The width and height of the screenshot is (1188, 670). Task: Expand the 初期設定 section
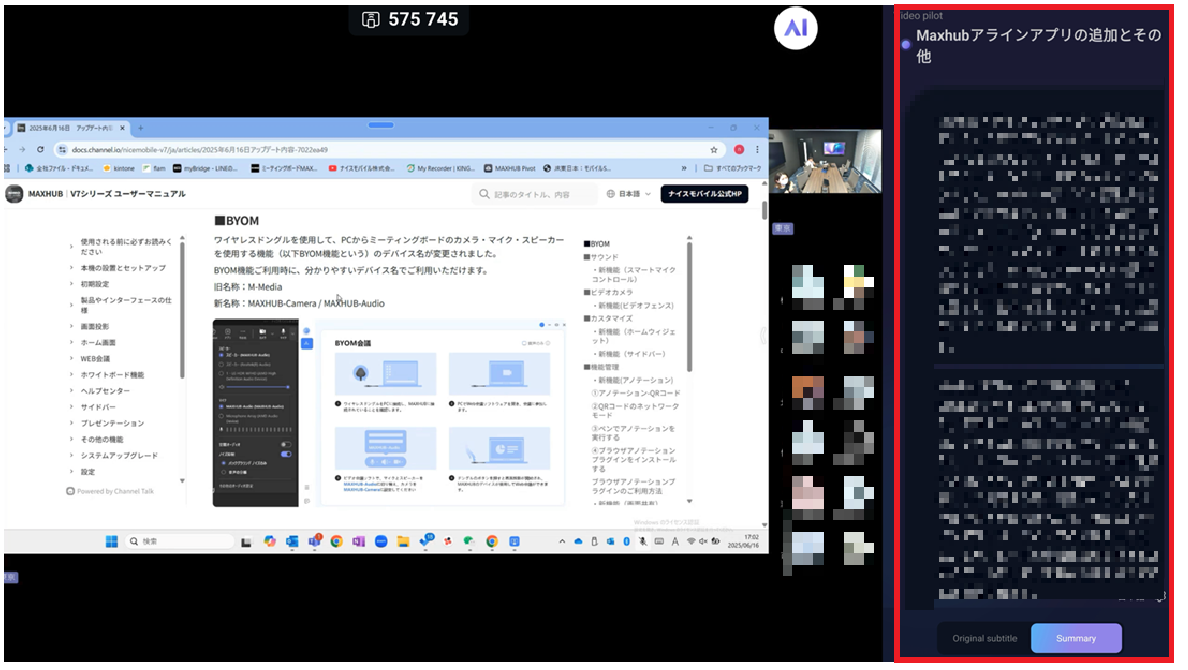click(x=95, y=284)
